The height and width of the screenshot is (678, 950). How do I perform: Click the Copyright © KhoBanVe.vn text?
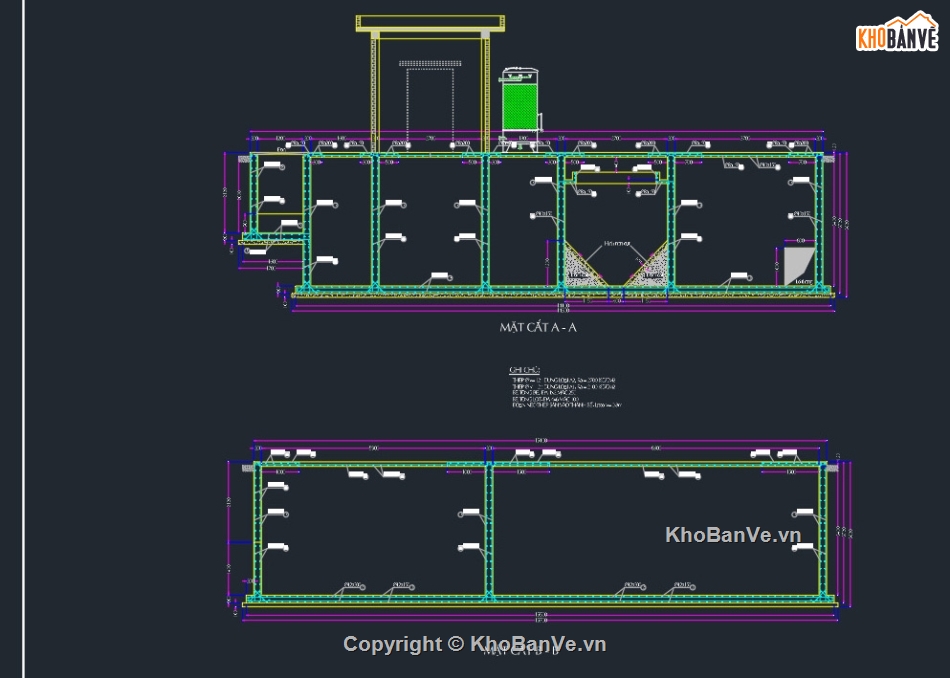point(476,645)
